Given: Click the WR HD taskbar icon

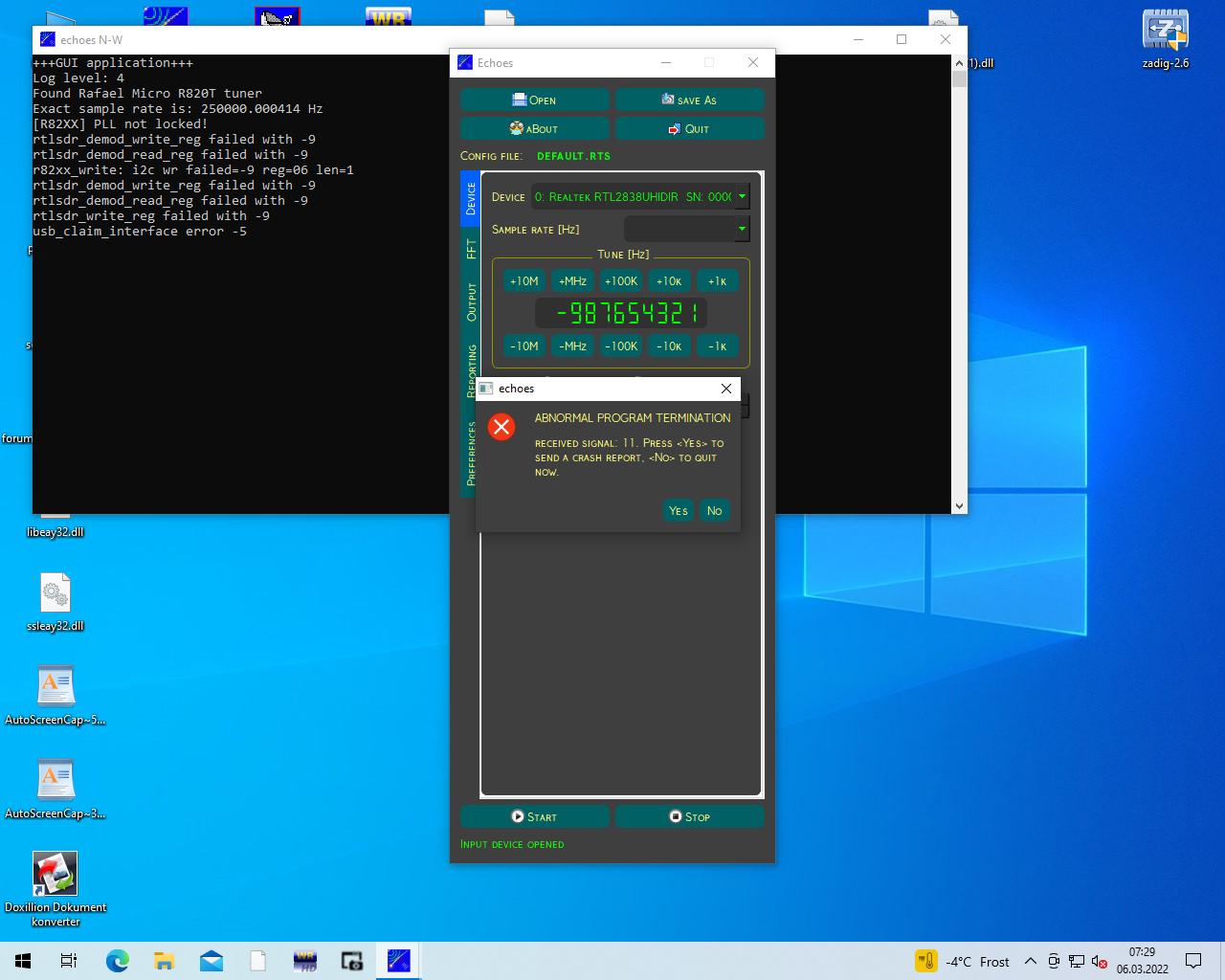Looking at the screenshot, I should coord(305,961).
